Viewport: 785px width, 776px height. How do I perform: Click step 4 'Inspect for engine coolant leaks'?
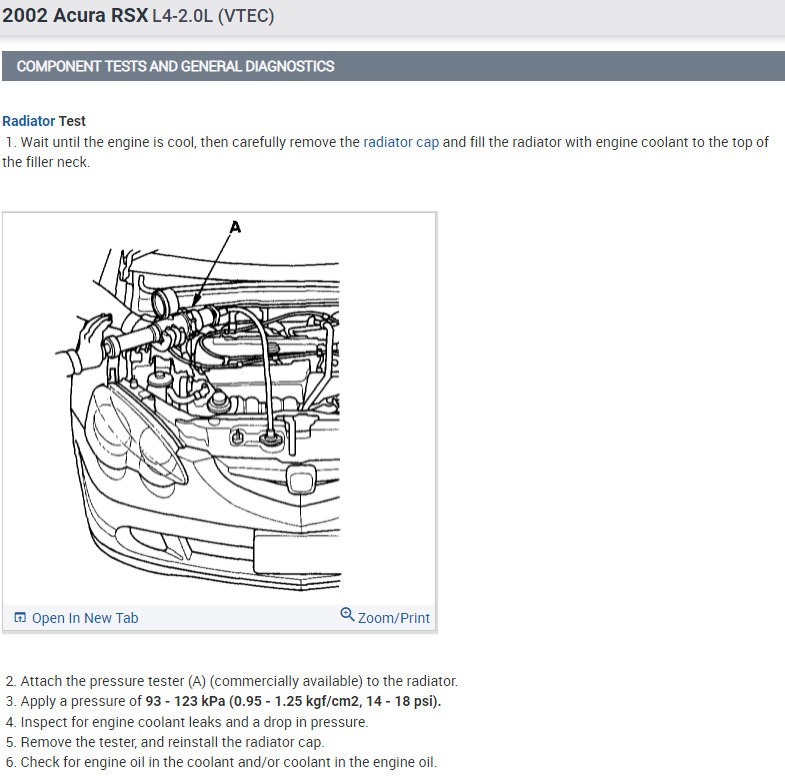point(187,722)
